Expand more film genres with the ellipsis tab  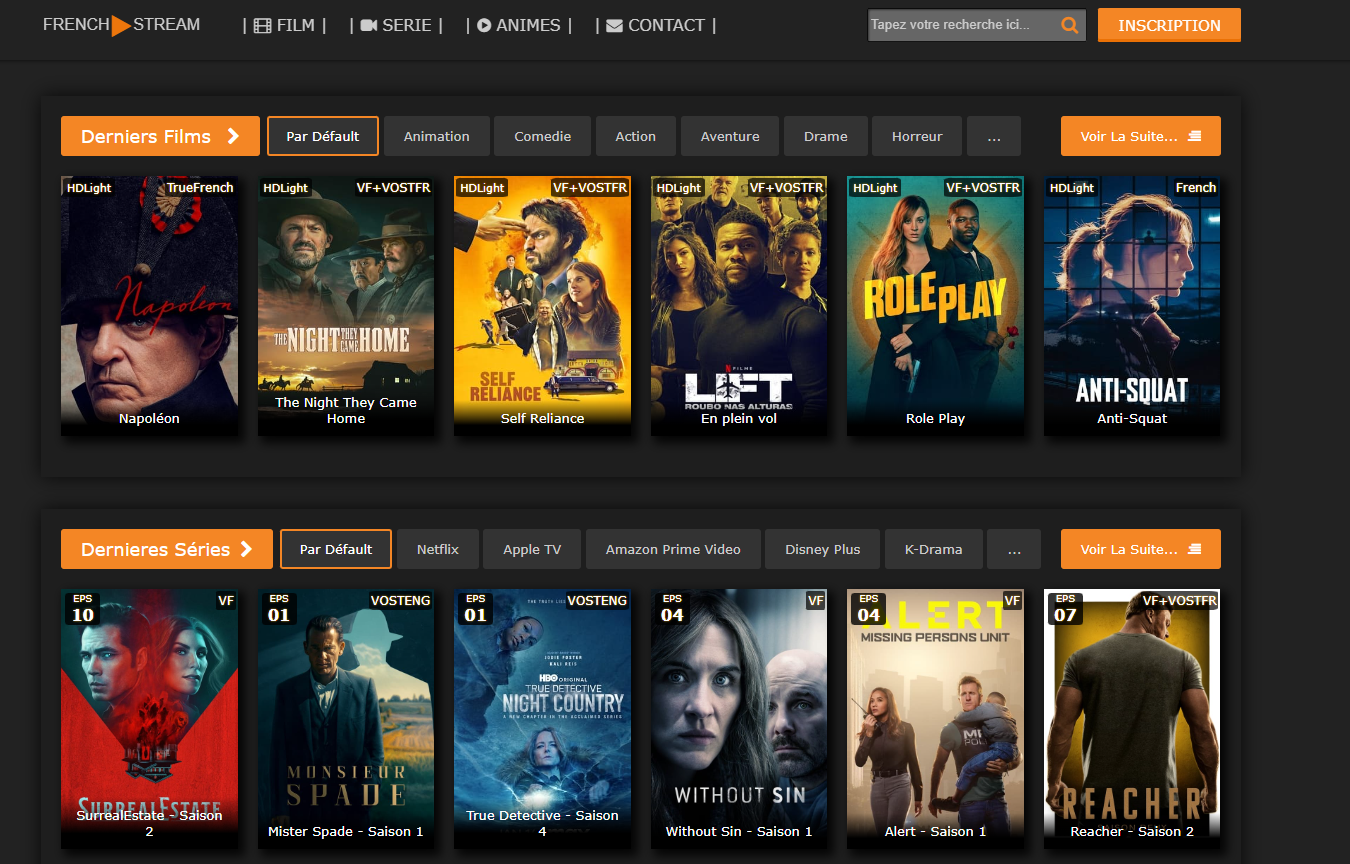tap(993, 137)
